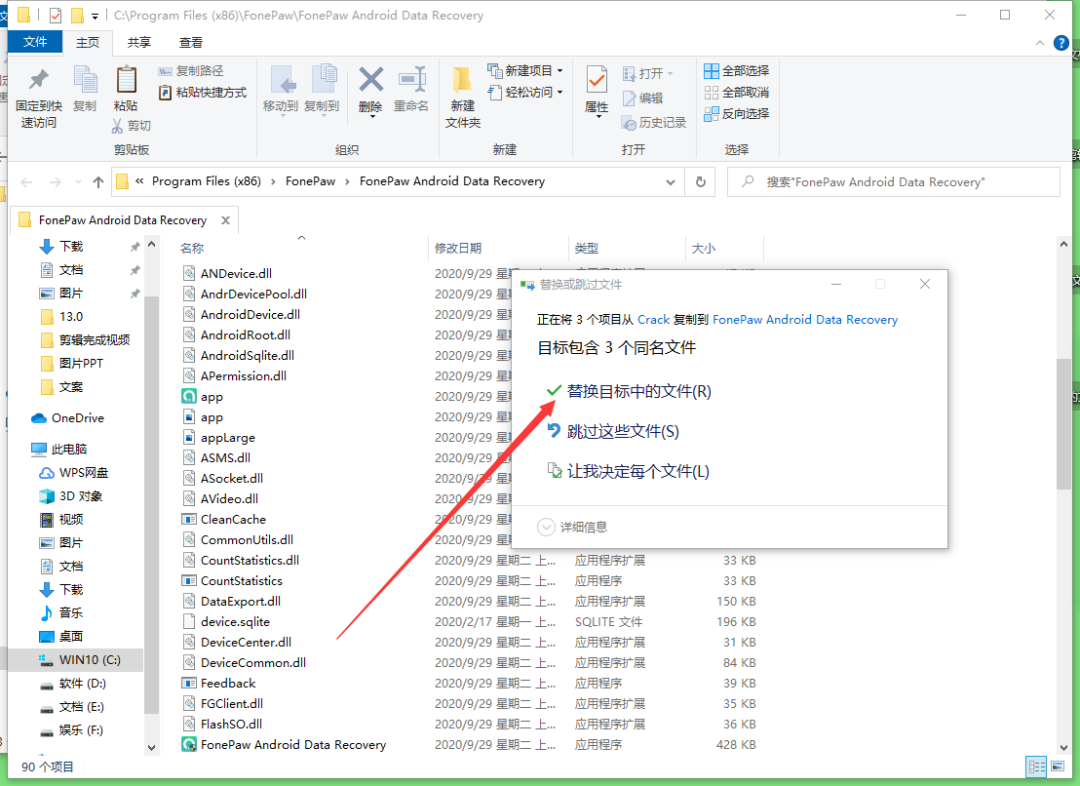1080x786 pixels.
Task: Collapse the ribbon with chevron
Action: tap(1039, 43)
